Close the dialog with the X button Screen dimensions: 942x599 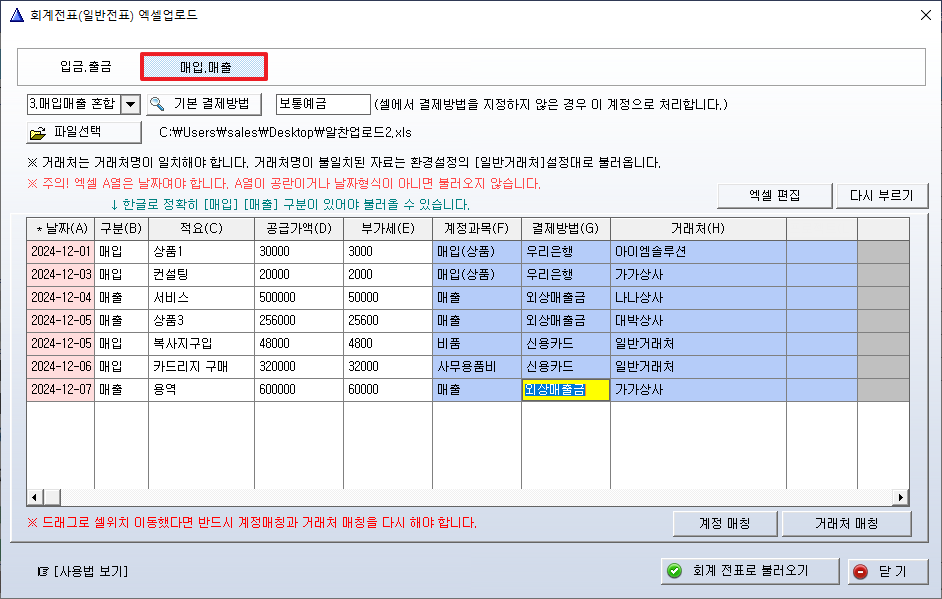(926, 15)
